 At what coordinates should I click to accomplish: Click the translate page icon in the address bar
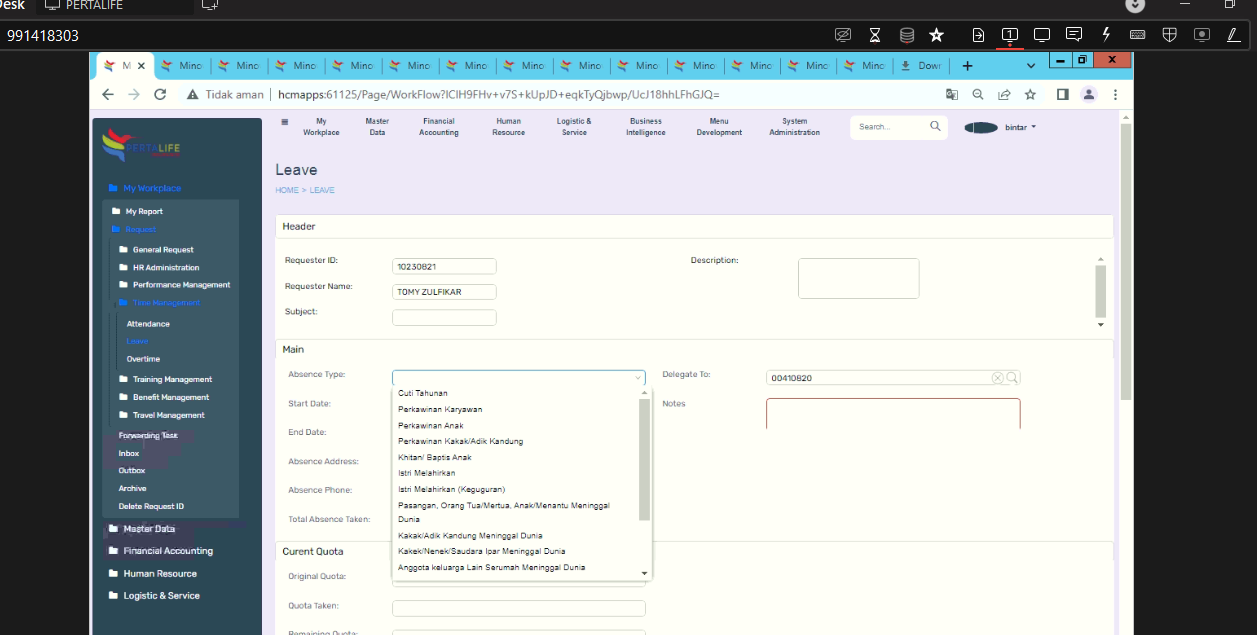pos(952,94)
